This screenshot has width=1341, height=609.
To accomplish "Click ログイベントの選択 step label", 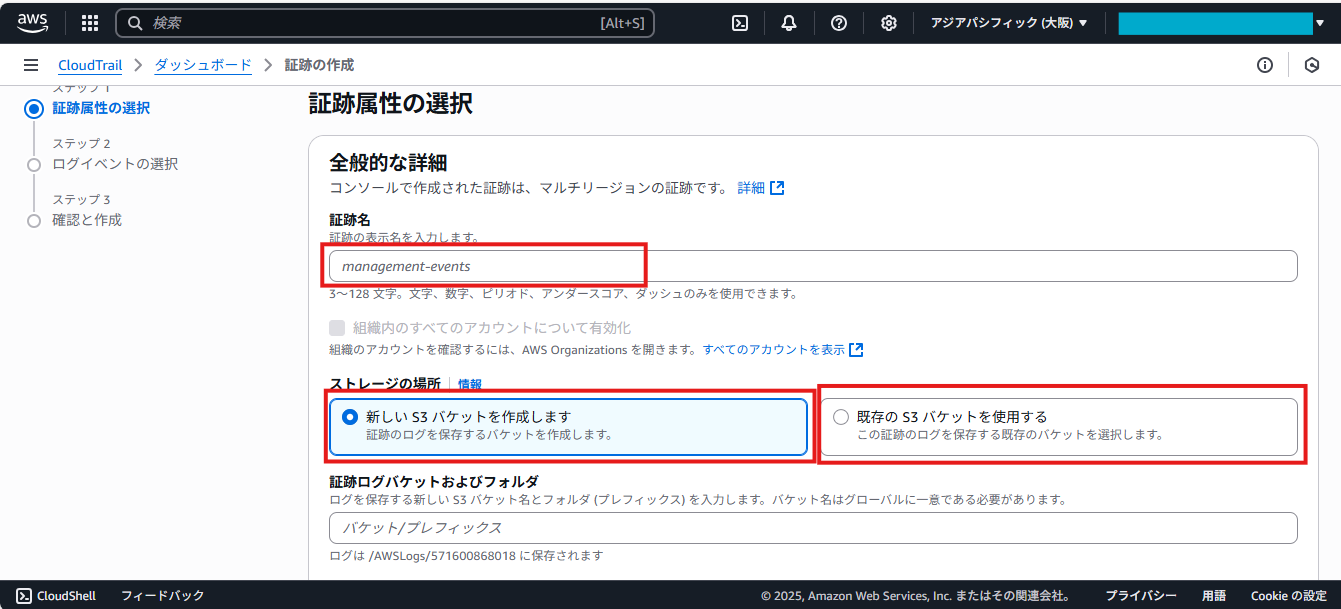I will (115, 164).
